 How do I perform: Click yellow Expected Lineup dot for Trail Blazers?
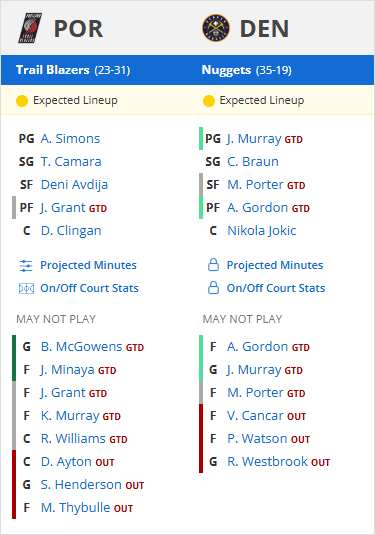click(22, 101)
